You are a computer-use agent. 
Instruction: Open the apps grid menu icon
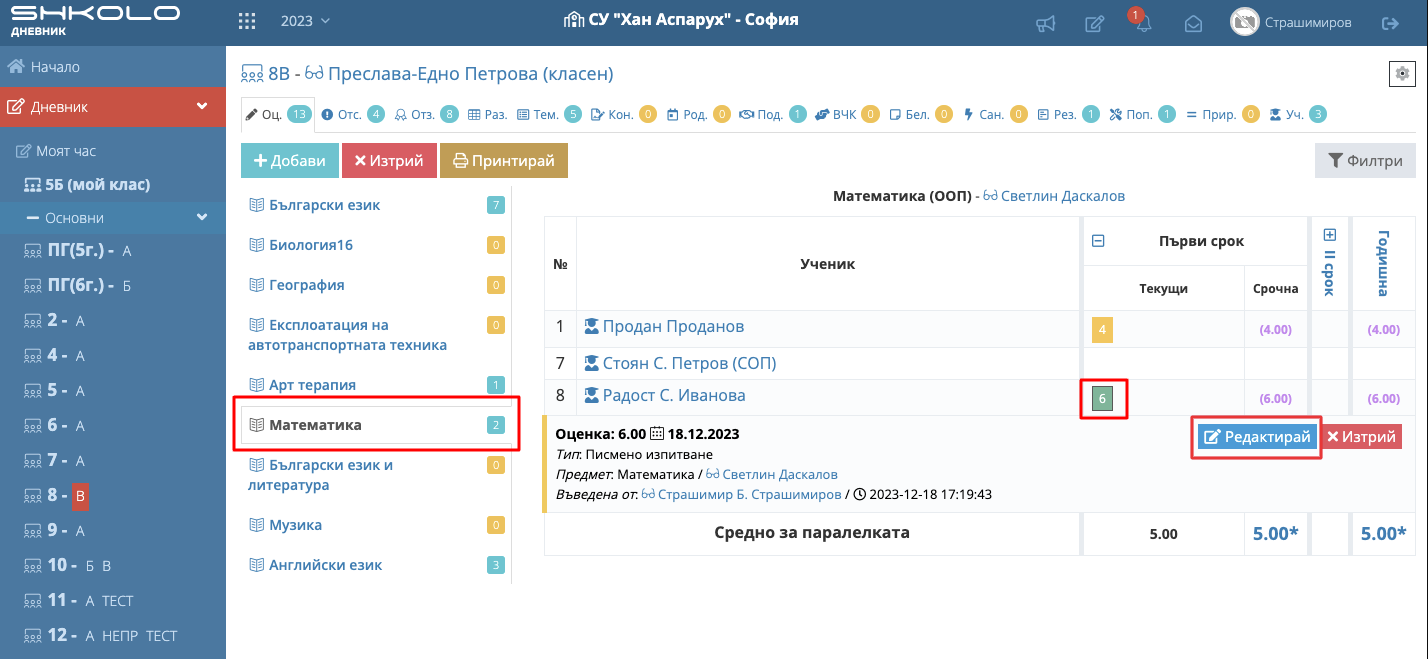(x=247, y=21)
